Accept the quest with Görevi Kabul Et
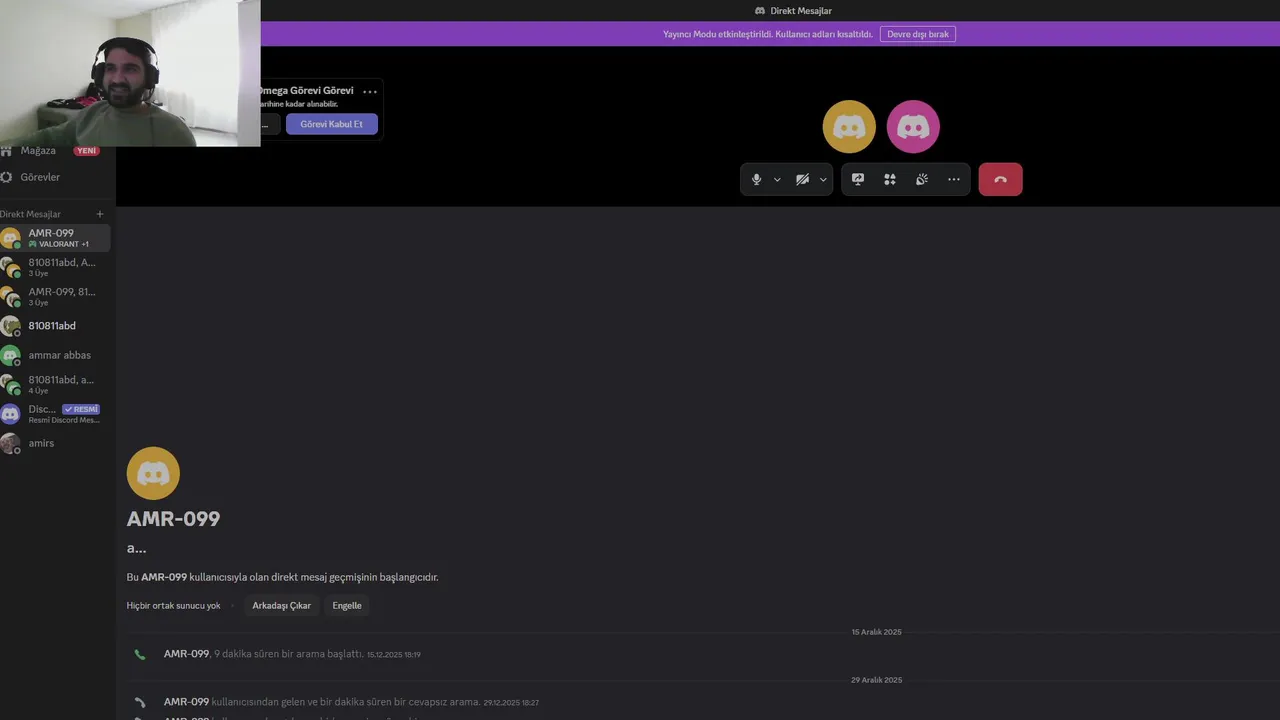The image size is (1280, 720). 332,124
